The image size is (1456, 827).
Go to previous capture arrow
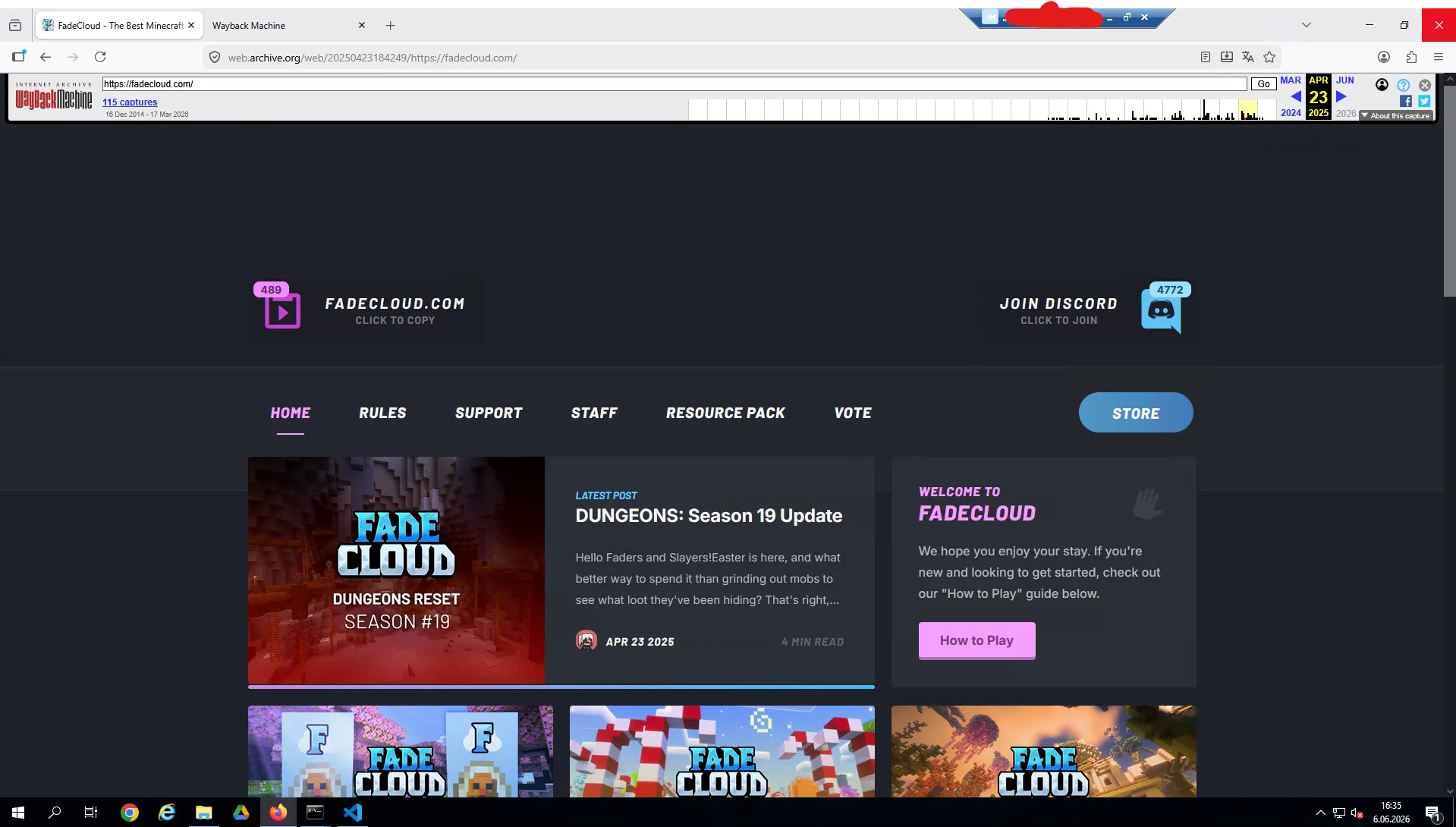click(1296, 96)
